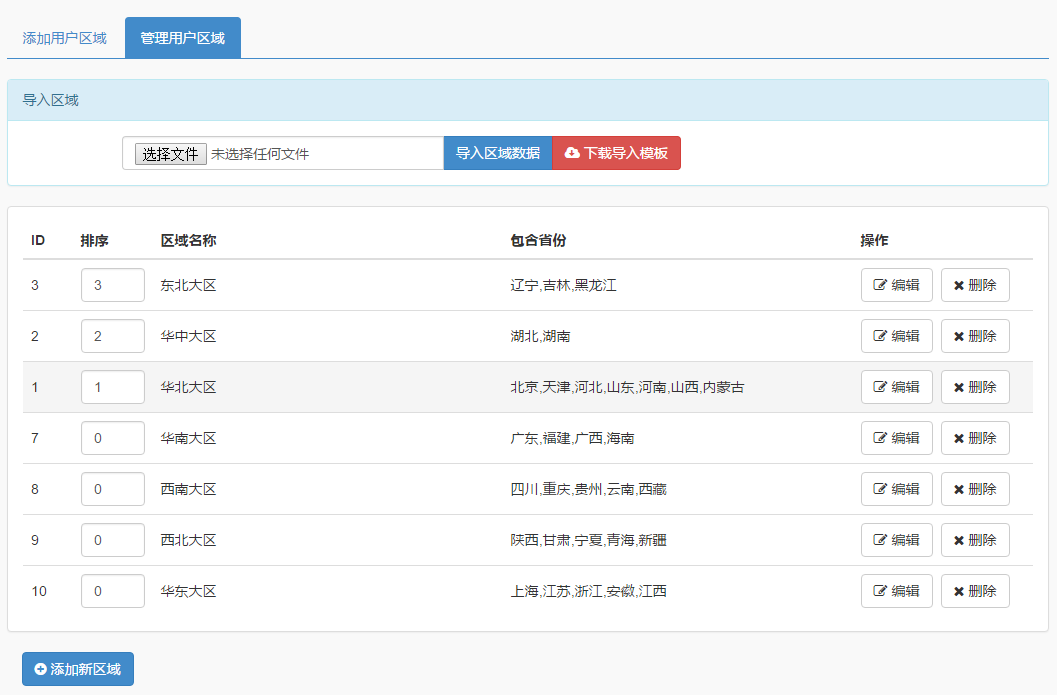Delete the 华中大区 row
1057x695 pixels.
[975, 336]
